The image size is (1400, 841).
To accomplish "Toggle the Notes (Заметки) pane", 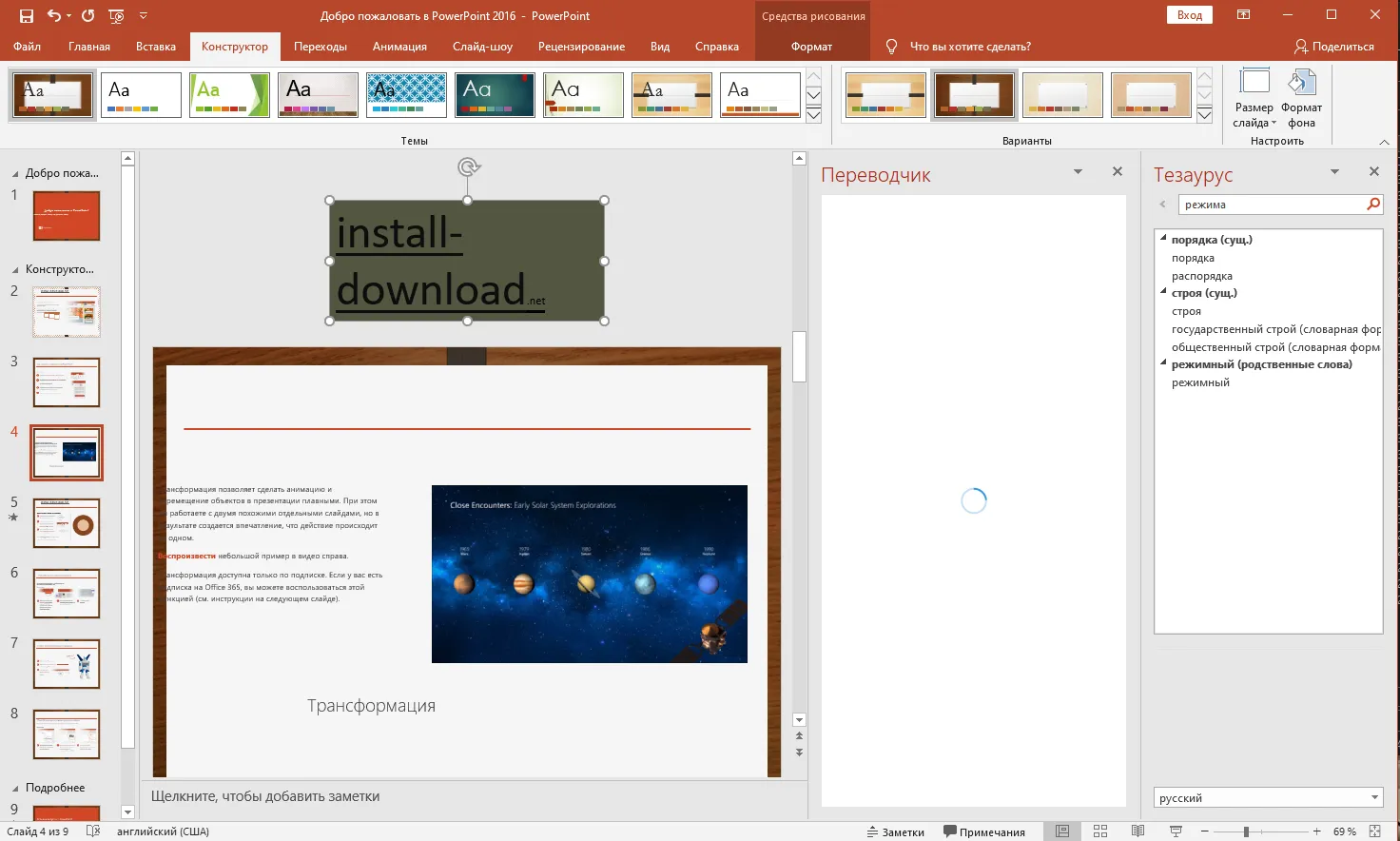I will click(896, 831).
